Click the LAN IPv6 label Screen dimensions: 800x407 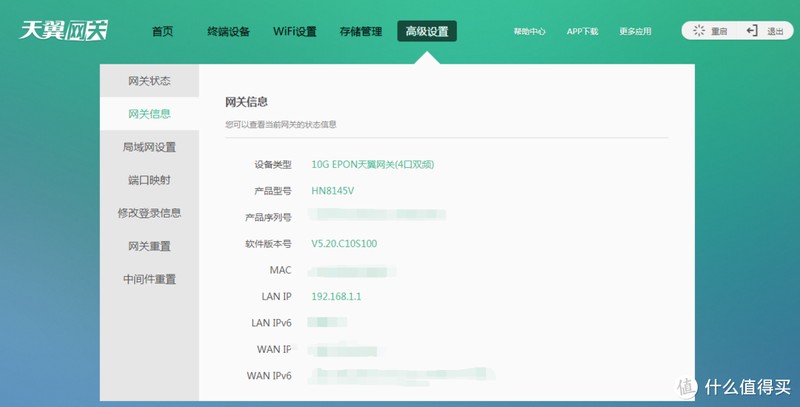tap(271, 323)
